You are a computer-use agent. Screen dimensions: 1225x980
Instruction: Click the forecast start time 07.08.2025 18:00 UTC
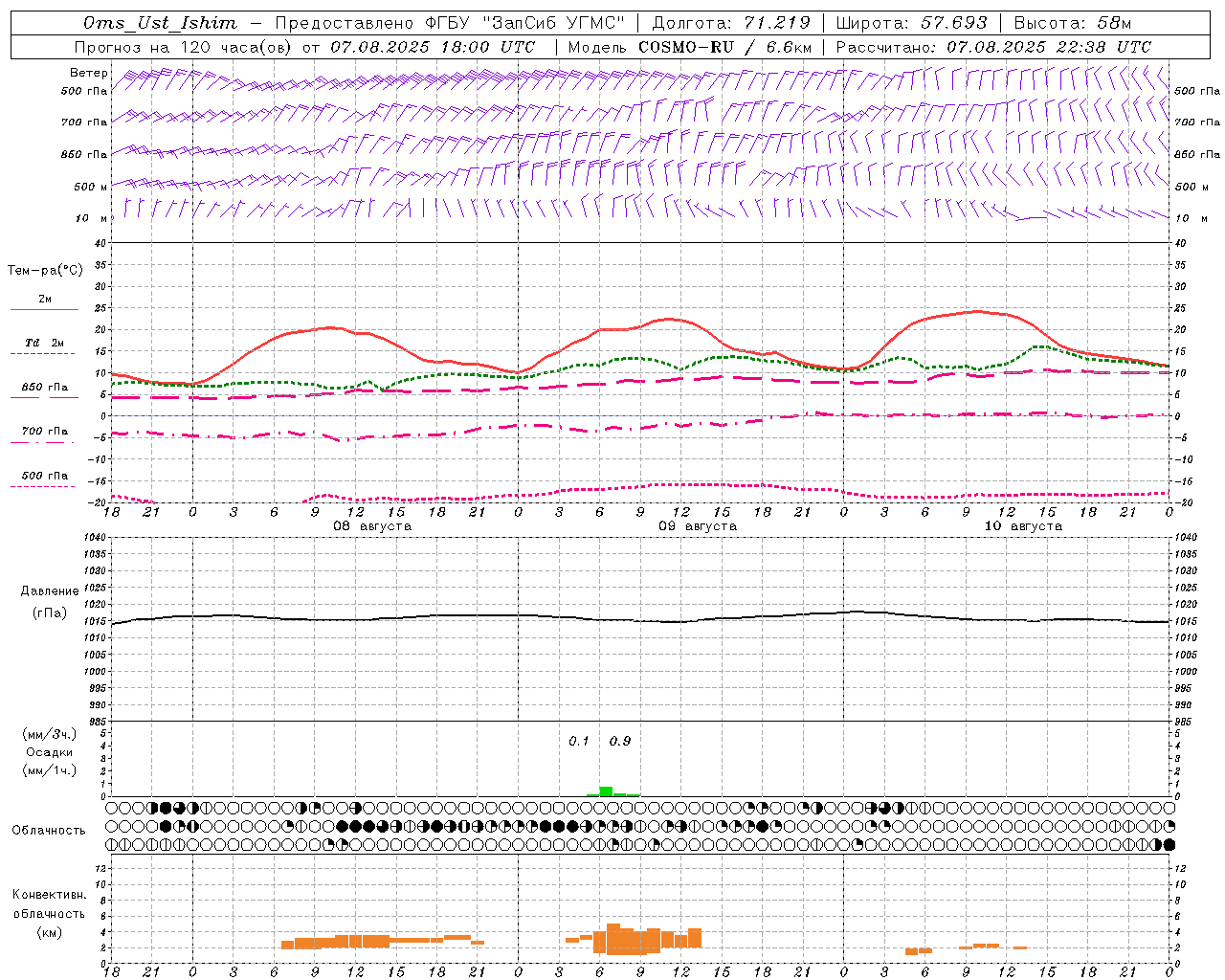click(x=433, y=47)
